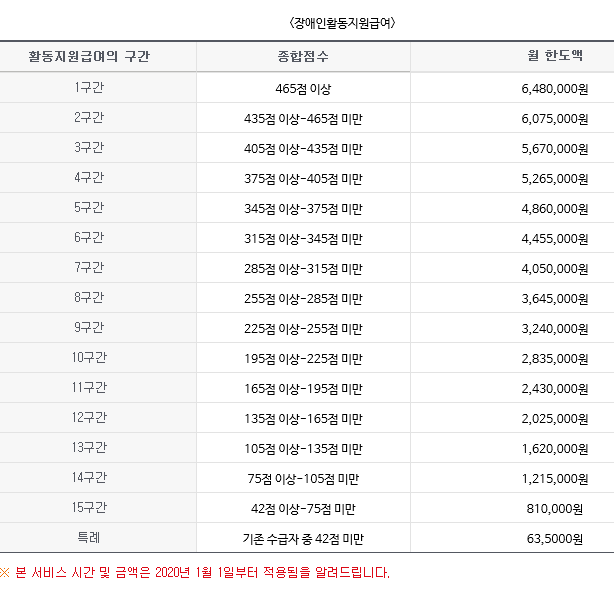The height and width of the screenshot is (592, 614).
Task: Select the 종합점수 column header
Action: 303,56
